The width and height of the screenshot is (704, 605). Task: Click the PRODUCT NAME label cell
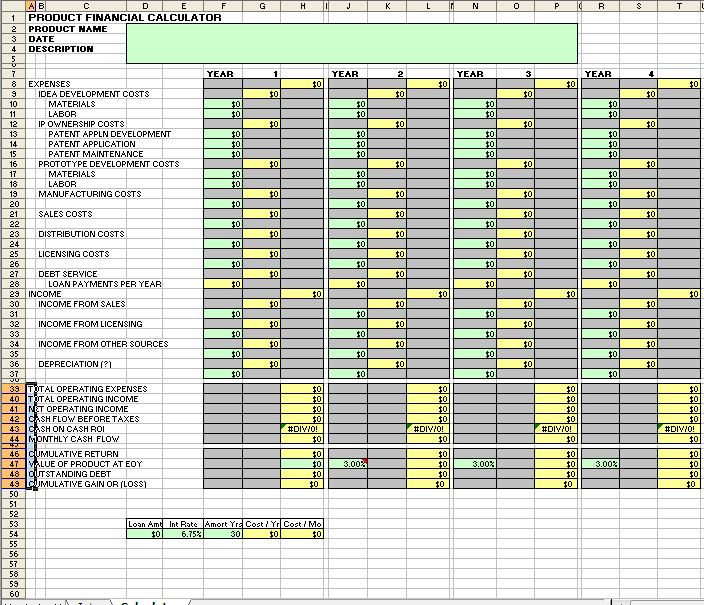(x=68, y=29)
